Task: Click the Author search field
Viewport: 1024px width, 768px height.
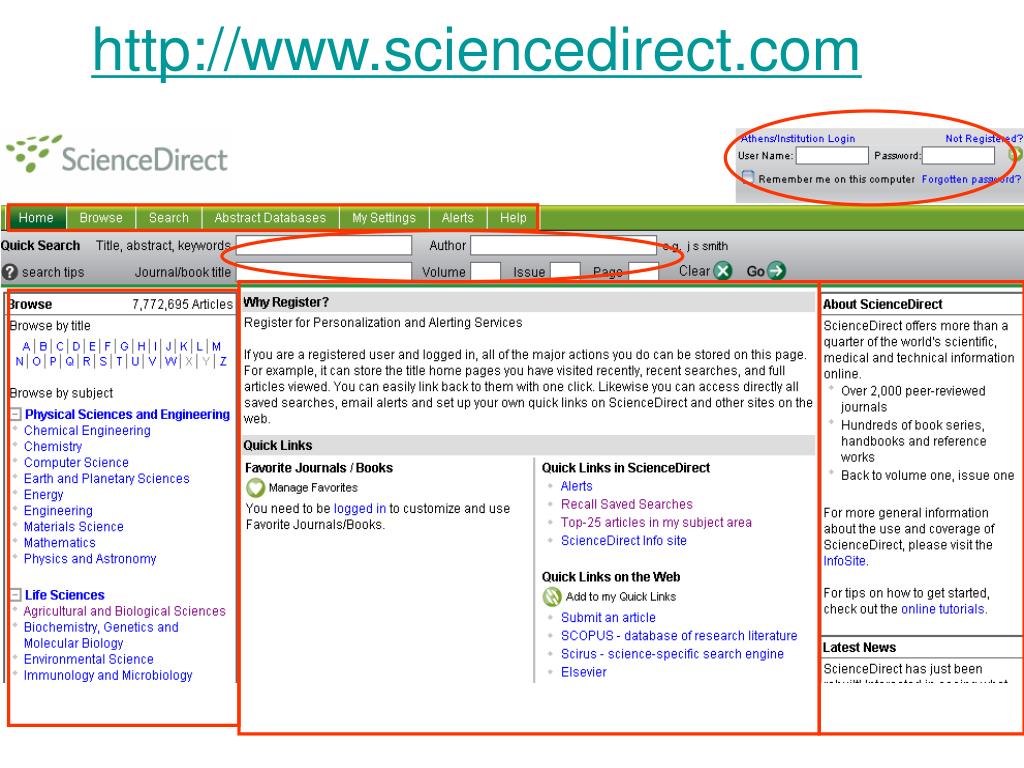Action: [x=564, y=246]
